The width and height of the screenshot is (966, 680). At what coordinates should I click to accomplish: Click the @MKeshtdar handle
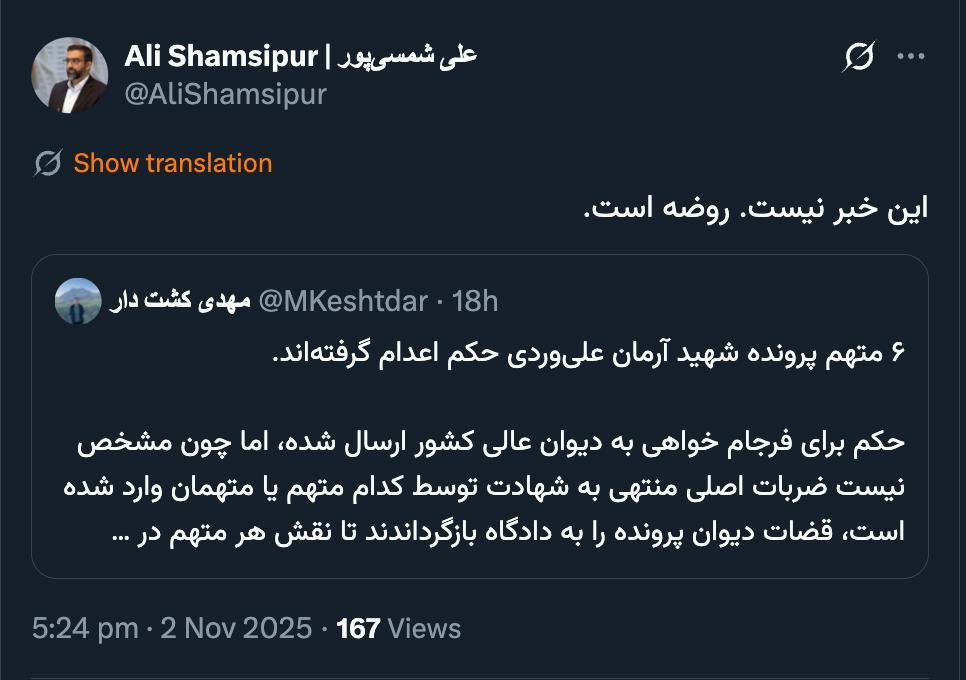point(343,301)
